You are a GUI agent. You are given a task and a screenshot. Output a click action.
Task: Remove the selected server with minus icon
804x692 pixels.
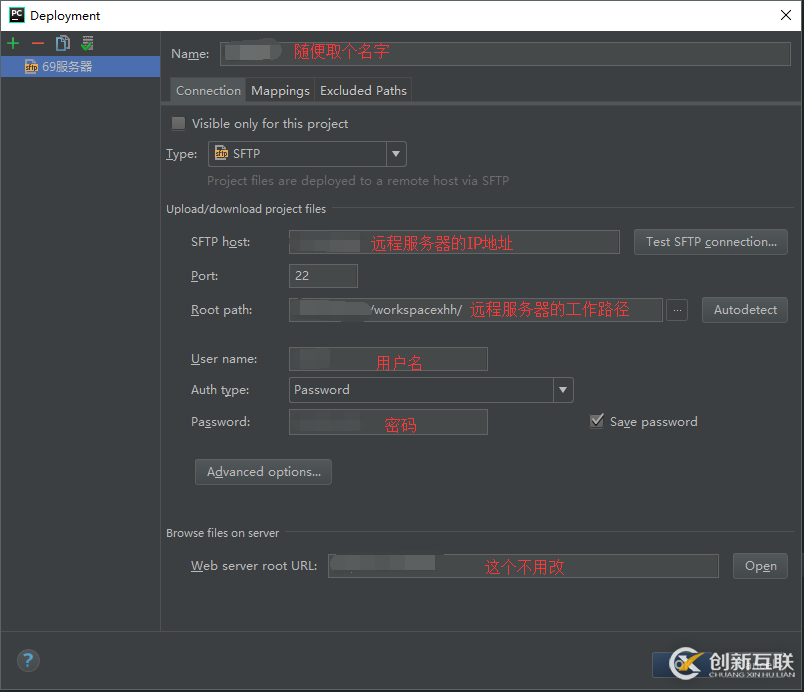pos(38,44)
